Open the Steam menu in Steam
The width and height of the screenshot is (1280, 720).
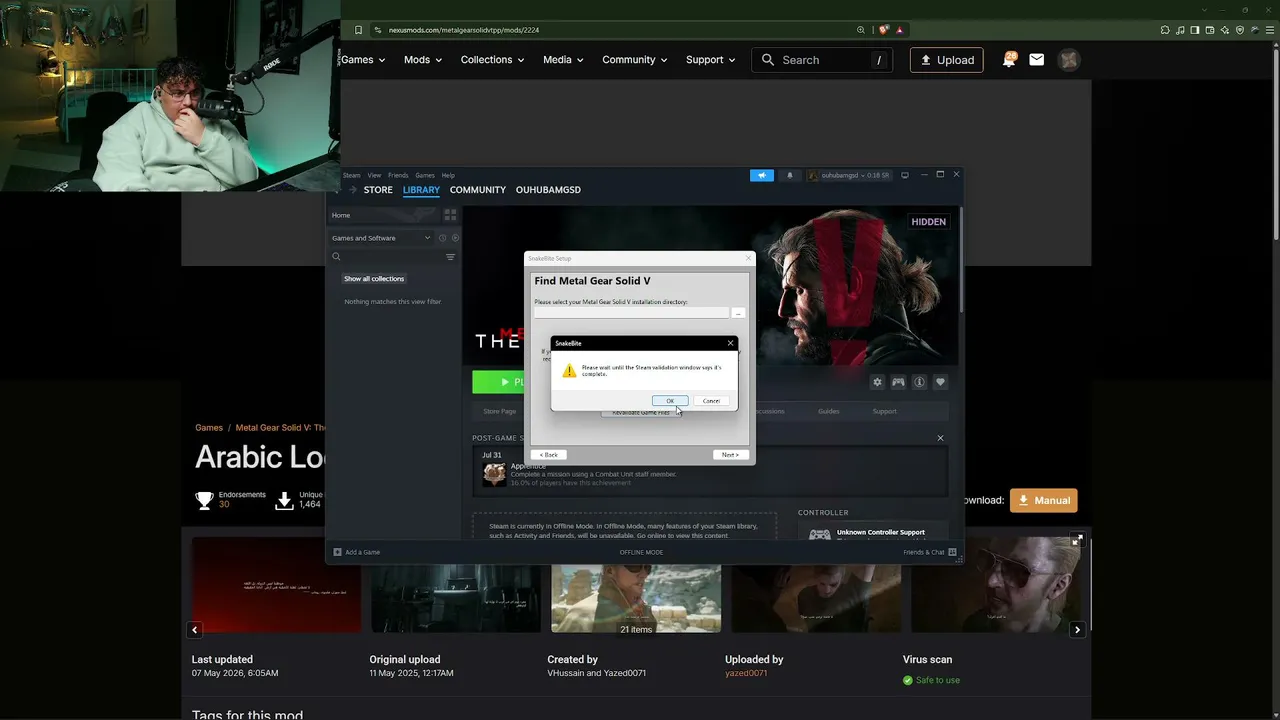[x=352, y=175]
